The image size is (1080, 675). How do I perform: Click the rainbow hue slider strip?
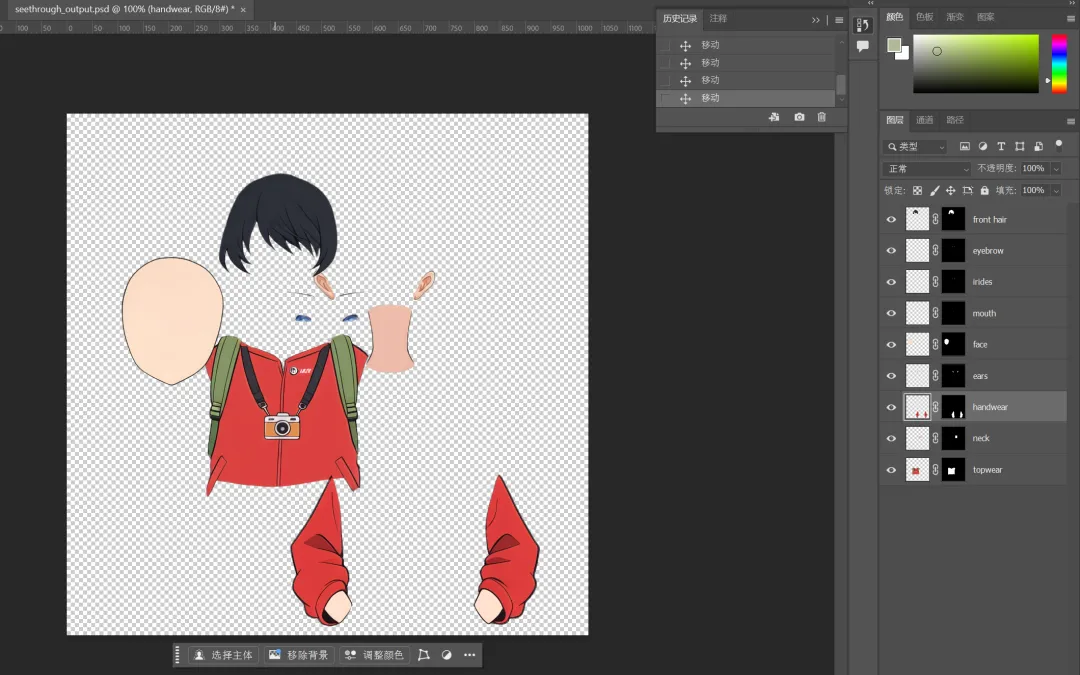coord(1058,64)
